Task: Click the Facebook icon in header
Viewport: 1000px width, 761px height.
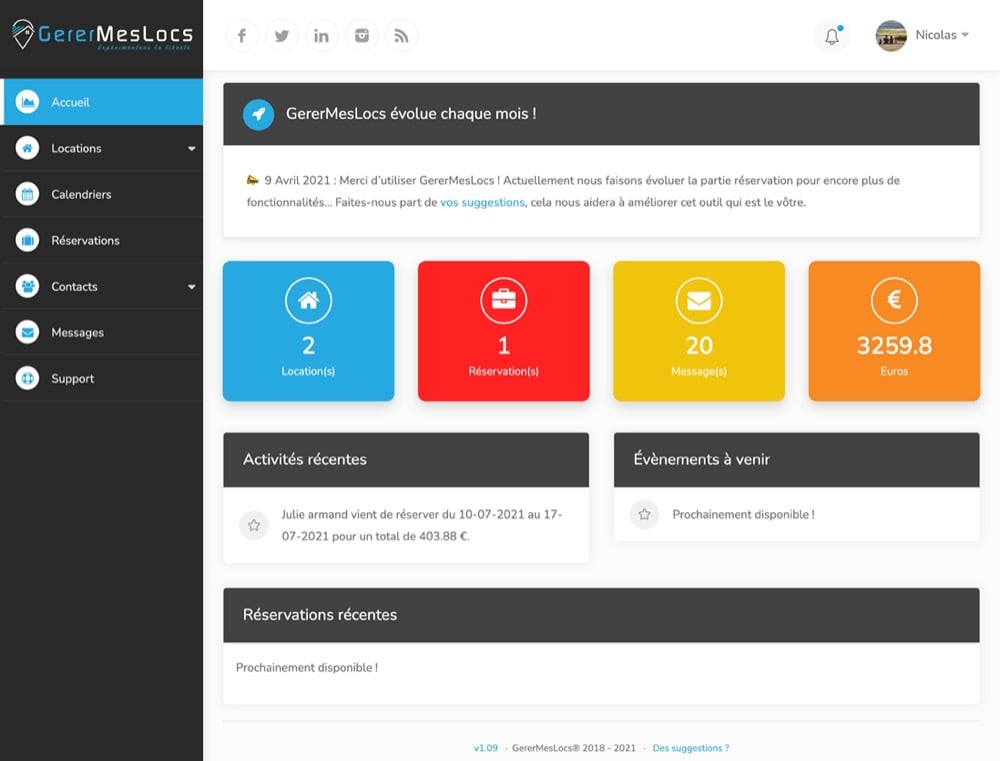Action: pyautogui.click(x=242, y=36)
